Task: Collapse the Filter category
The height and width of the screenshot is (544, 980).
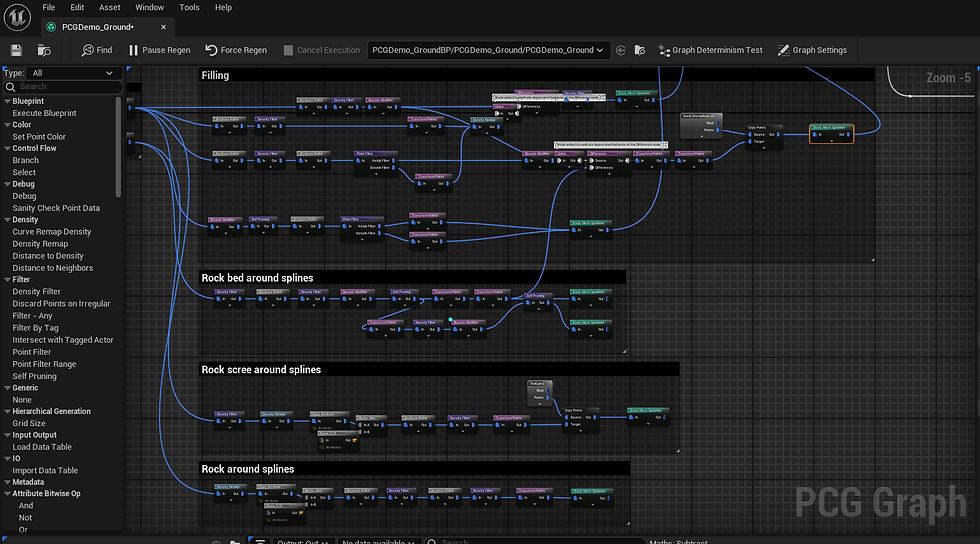Action: (x=8, y=280)
